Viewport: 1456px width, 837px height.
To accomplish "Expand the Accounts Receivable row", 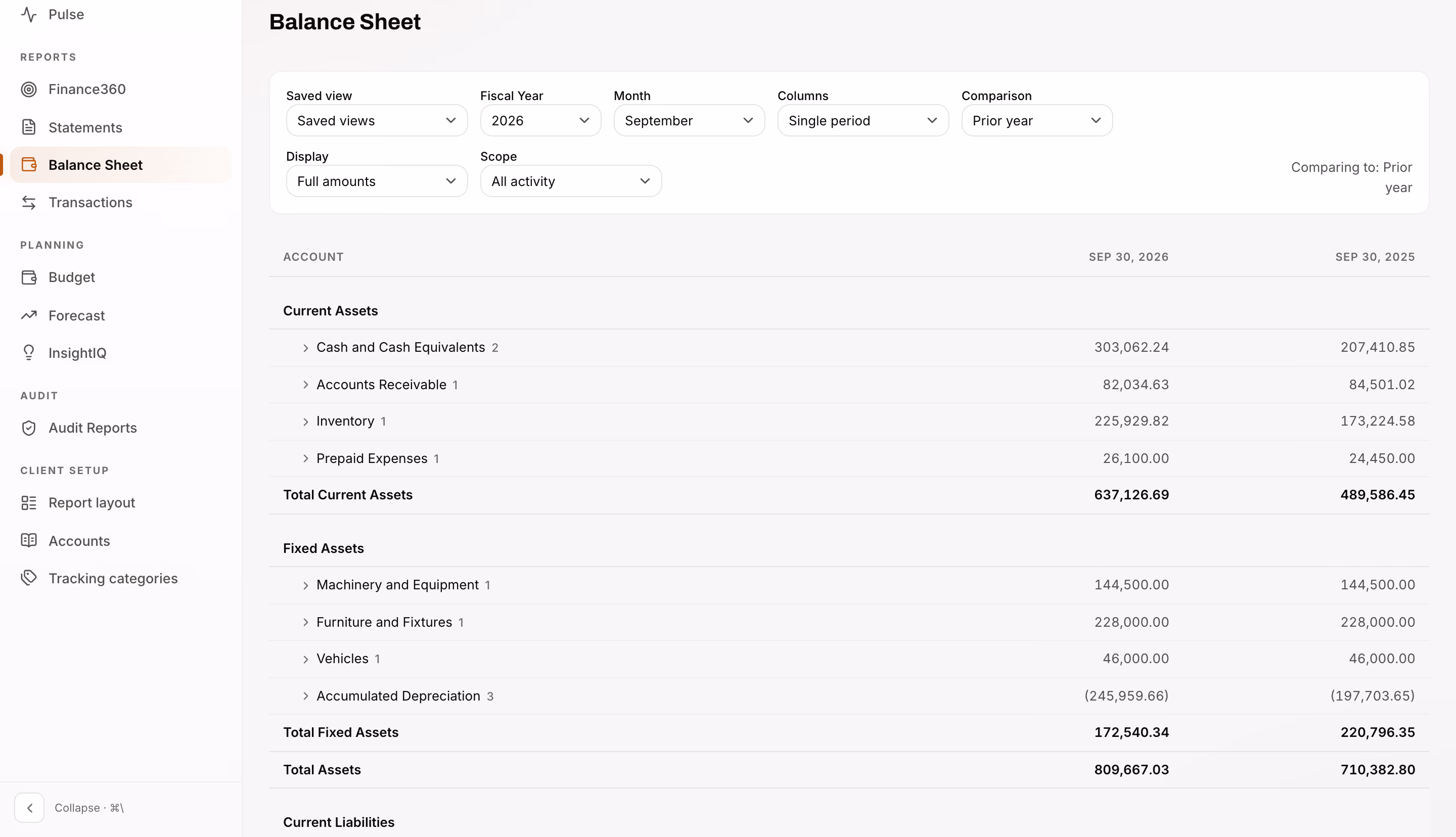I will click(x=306, y=385).
